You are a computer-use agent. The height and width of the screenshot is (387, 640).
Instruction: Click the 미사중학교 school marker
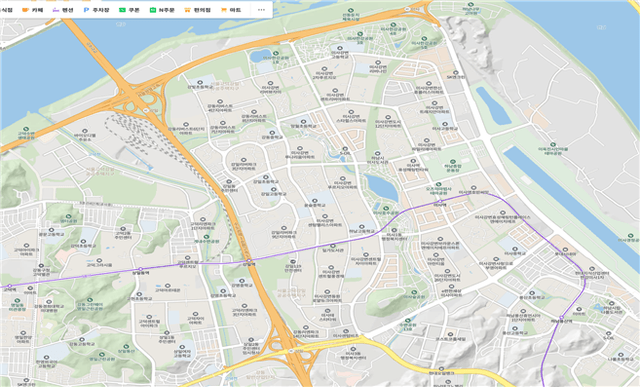coord(515,249)
